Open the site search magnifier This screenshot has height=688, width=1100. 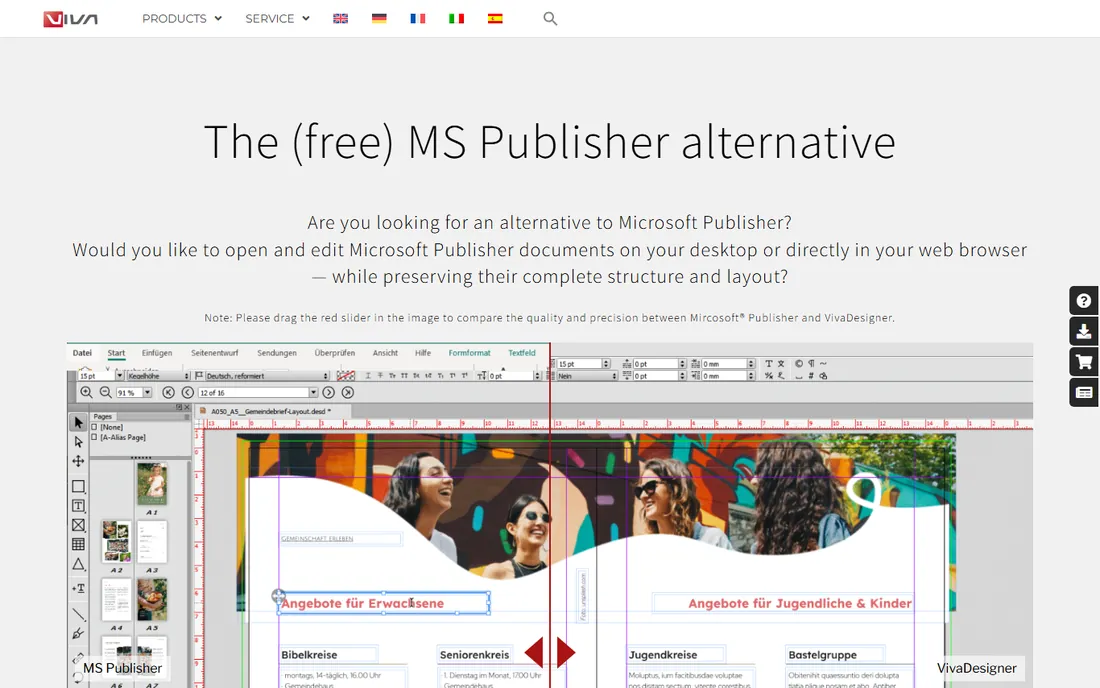pyautogui.click(x=550, y=19)
